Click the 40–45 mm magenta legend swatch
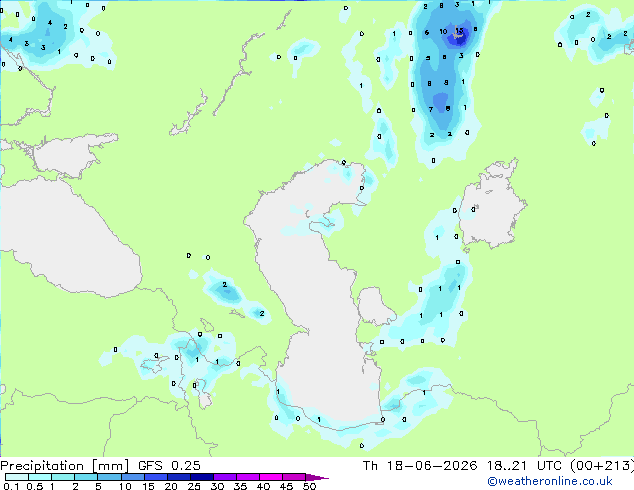The image size is (634, 490). click(271, 477)
